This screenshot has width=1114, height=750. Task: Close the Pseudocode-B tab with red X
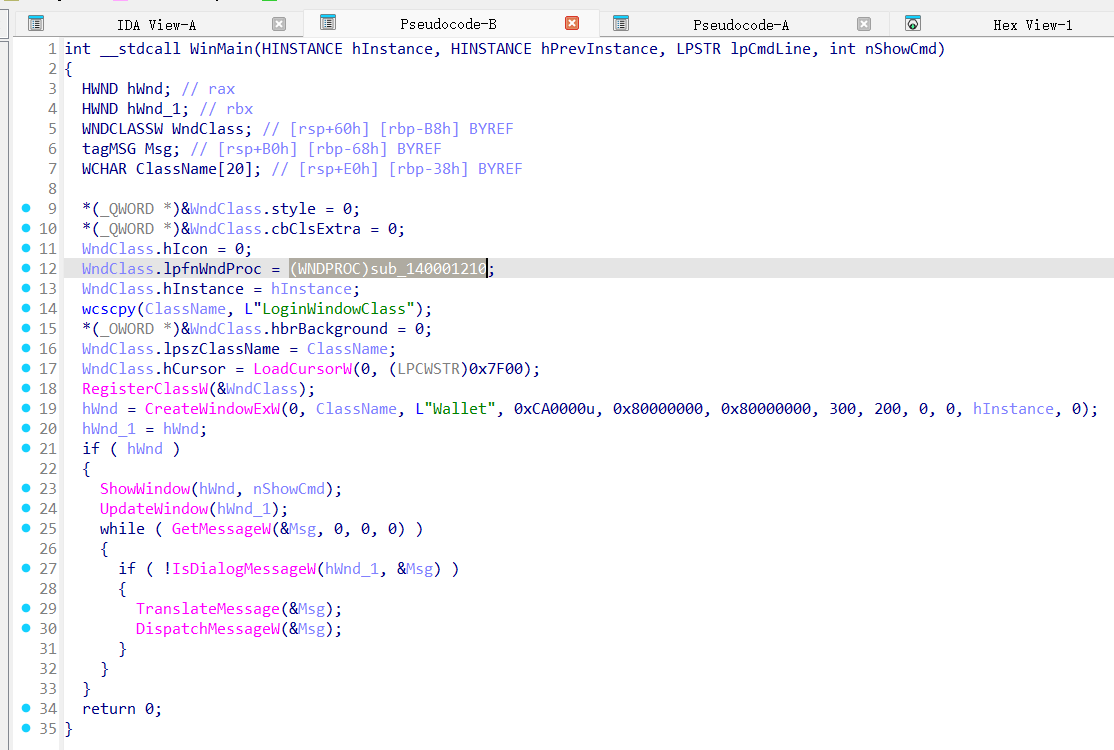click(572, 23)
